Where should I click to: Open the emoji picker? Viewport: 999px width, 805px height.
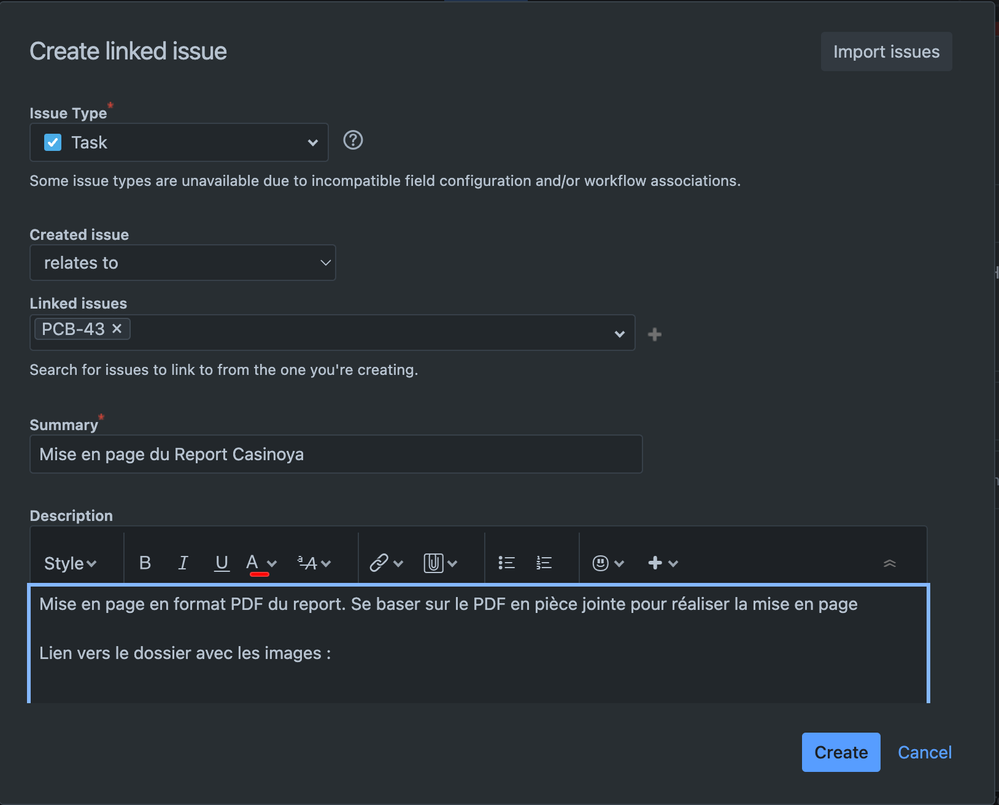(607, 563)
